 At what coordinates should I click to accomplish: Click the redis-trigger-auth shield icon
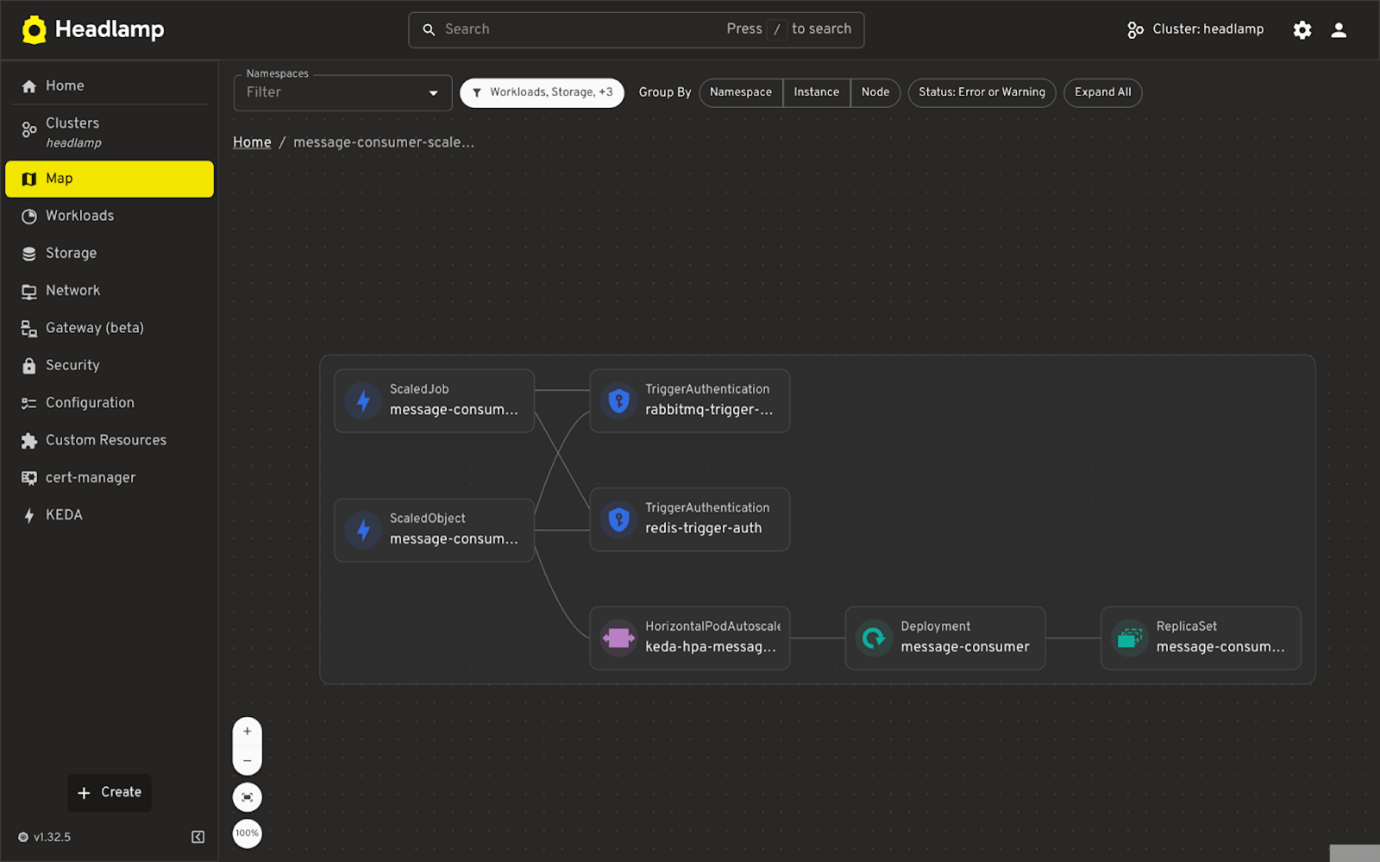[619, 520]
